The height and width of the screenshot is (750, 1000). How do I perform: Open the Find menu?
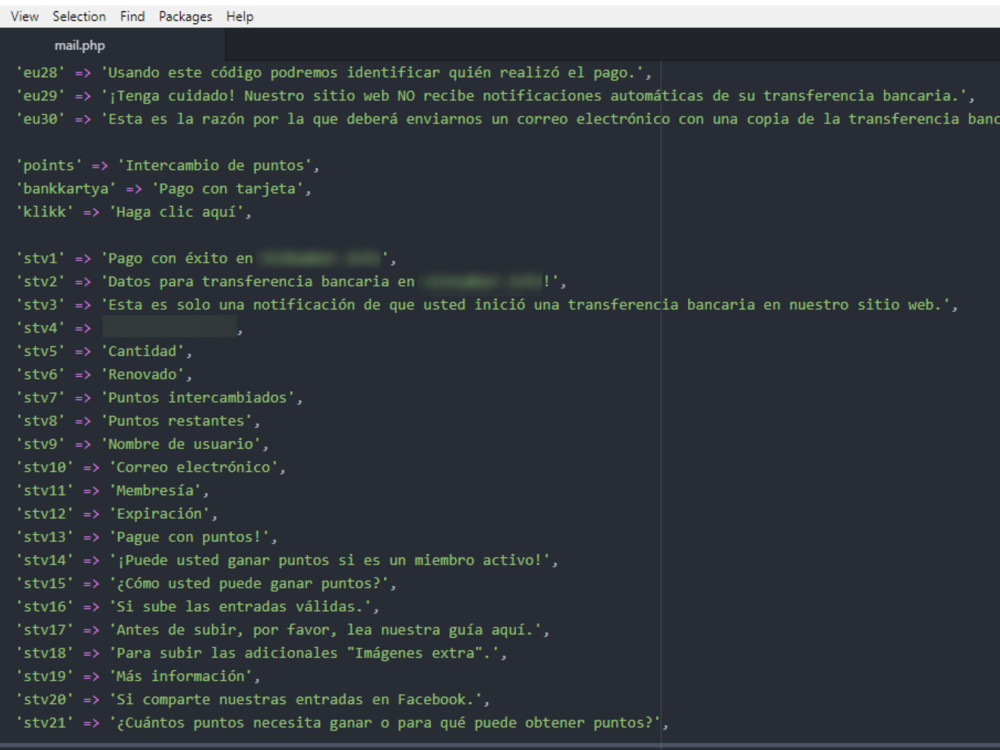[132, 17]
